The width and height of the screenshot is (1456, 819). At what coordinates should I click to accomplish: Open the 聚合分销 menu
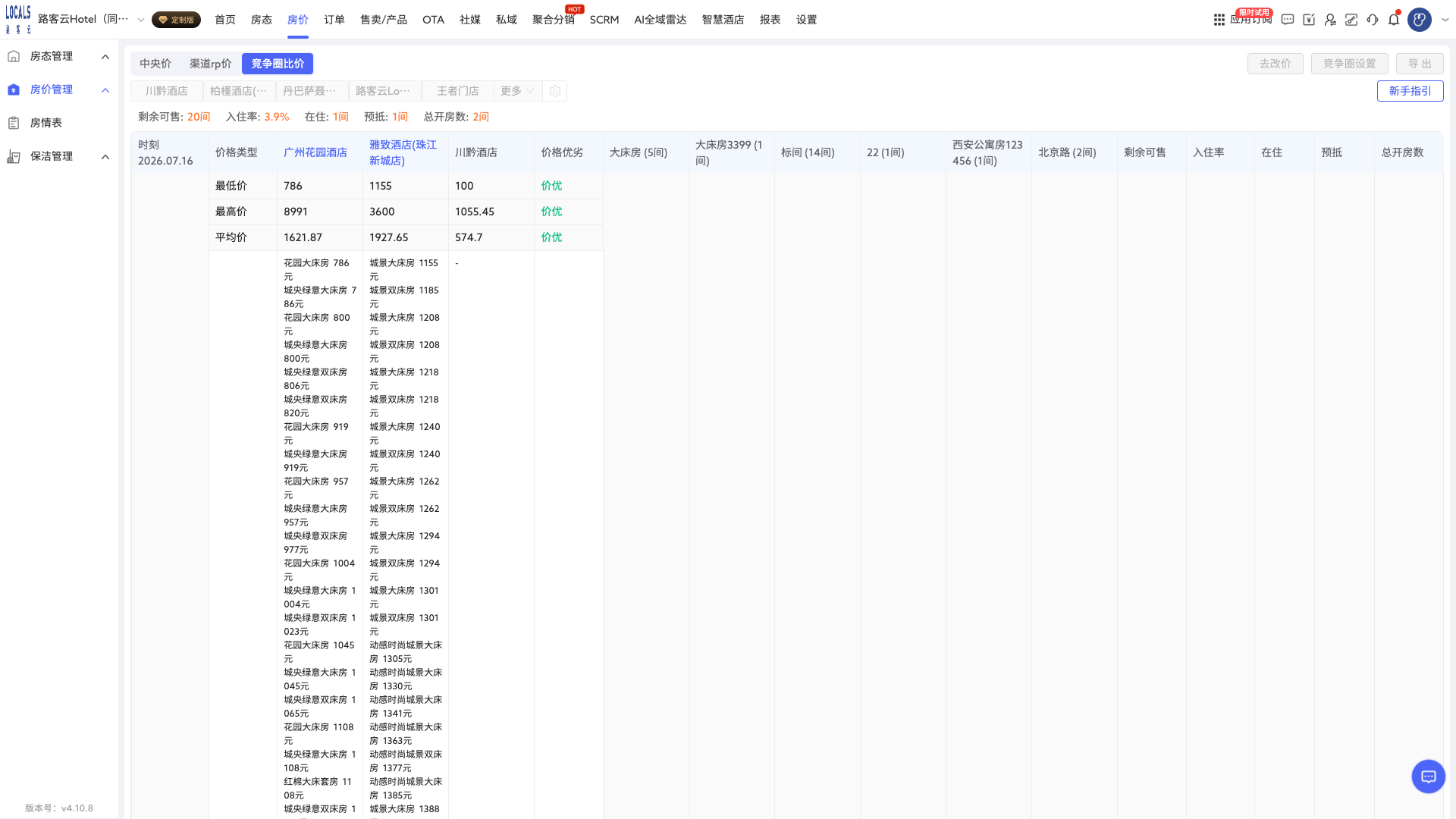click(553, 20)
